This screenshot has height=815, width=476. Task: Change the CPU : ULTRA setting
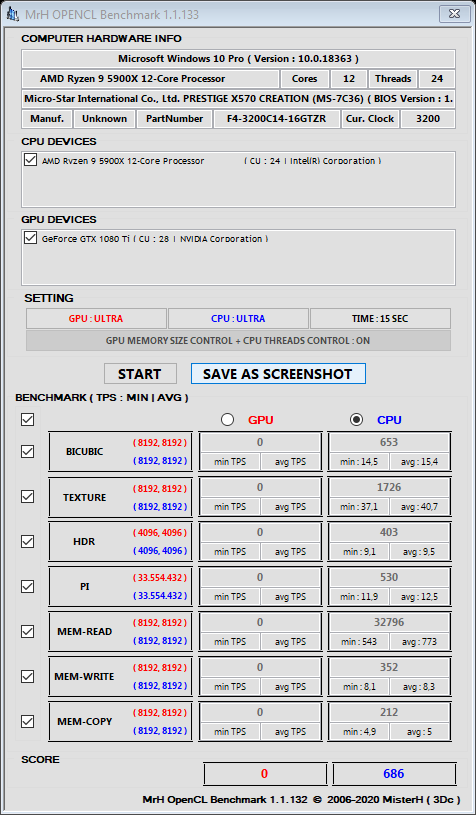point(238,319)
